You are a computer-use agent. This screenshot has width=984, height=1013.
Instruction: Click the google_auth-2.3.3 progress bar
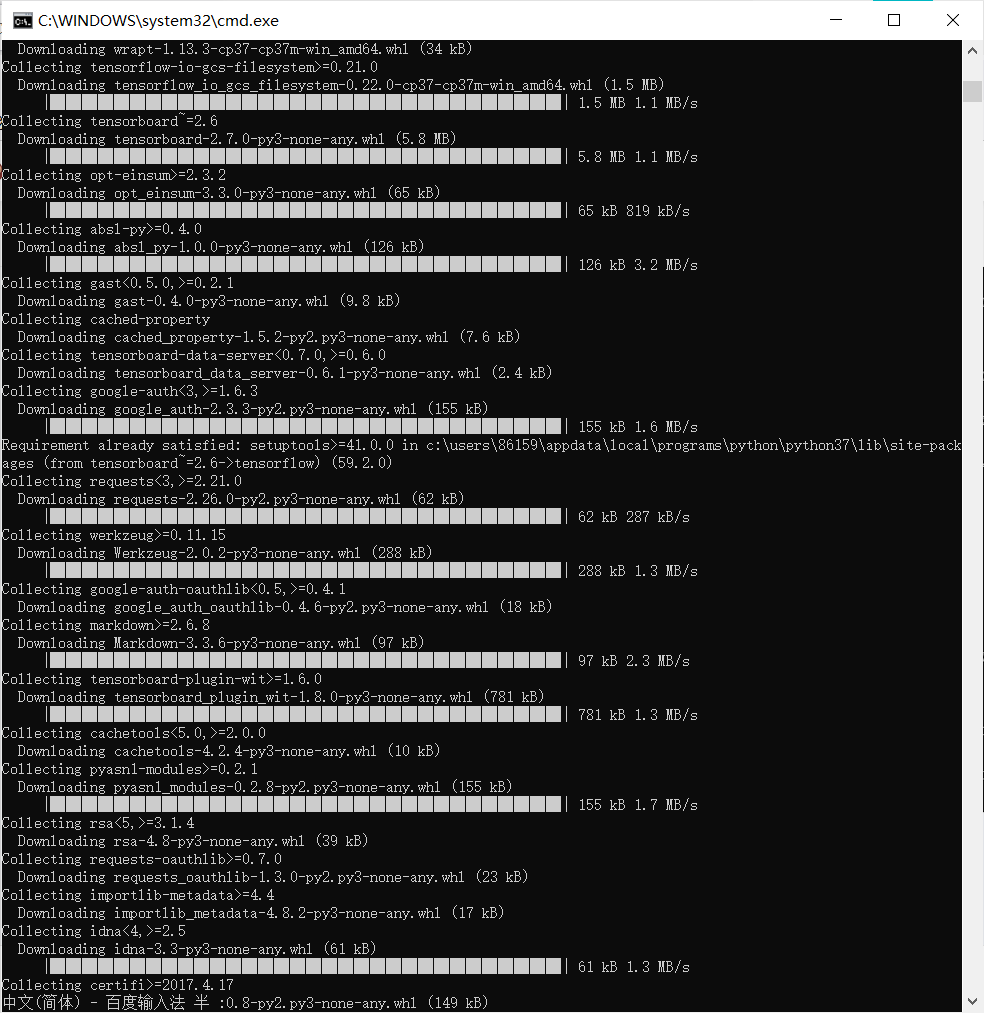306,427
